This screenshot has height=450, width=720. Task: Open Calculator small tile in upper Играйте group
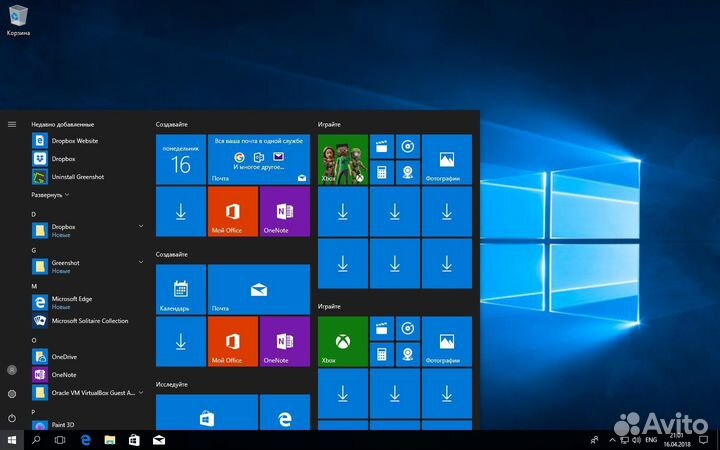pyautogui.click(x=382, y=172)
